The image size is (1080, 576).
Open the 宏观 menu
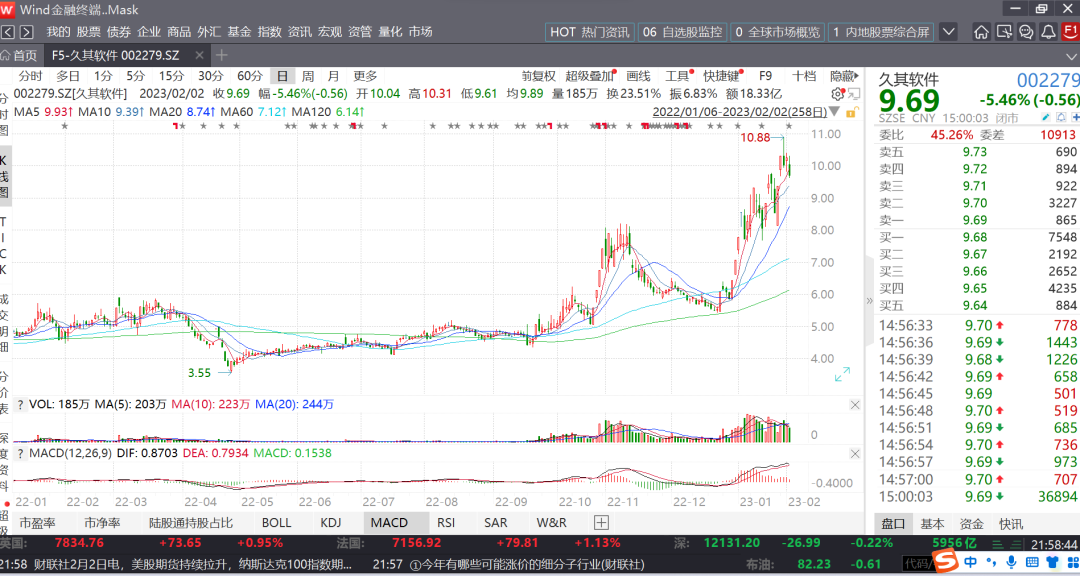(x=330, y=32)
